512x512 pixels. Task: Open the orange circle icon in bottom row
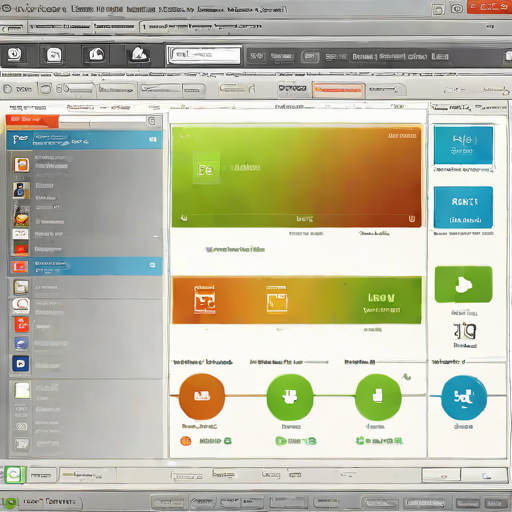tap(202, 396)
